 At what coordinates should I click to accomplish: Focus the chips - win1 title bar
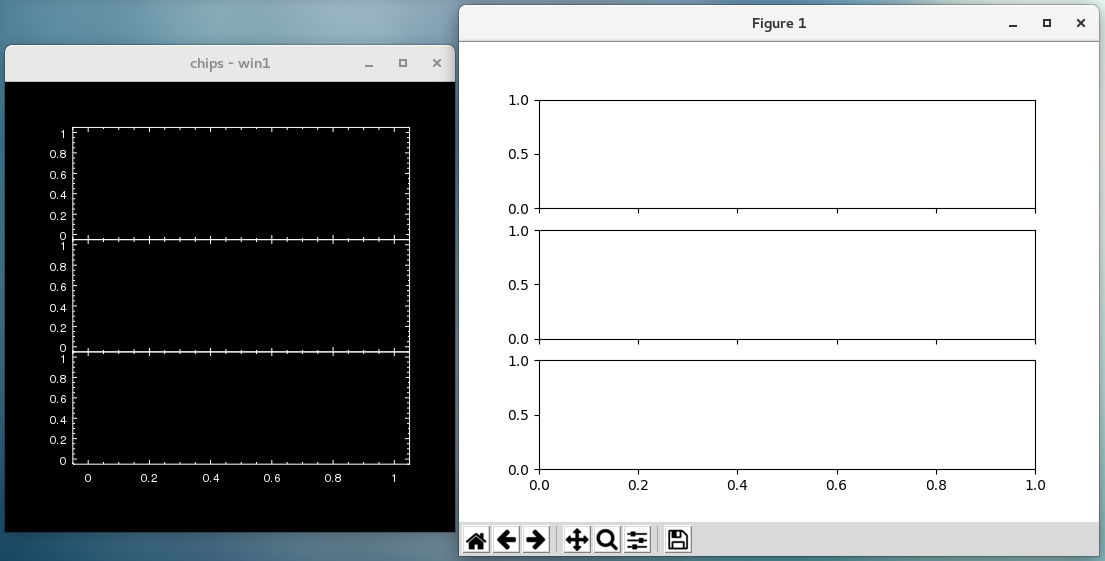tap(230, 63)
